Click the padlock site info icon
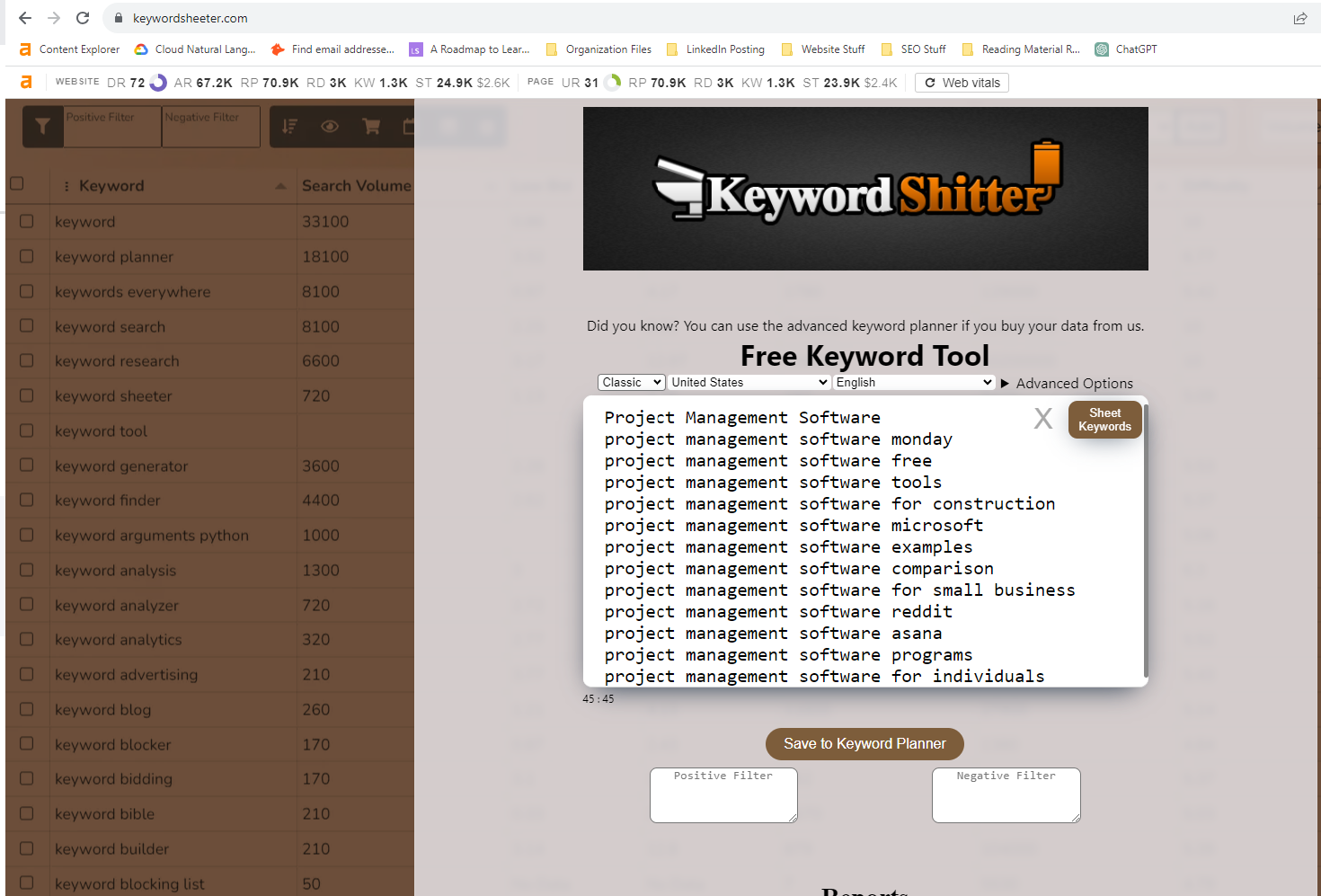Screen dimensions: 1321x896 pos(118,18)
